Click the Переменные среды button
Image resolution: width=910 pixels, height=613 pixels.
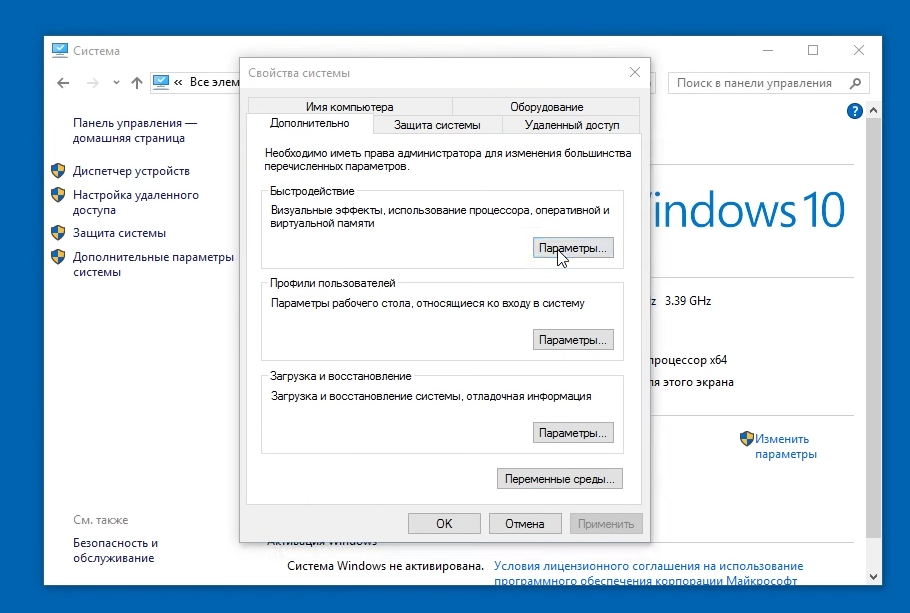[x=560, y=479]
